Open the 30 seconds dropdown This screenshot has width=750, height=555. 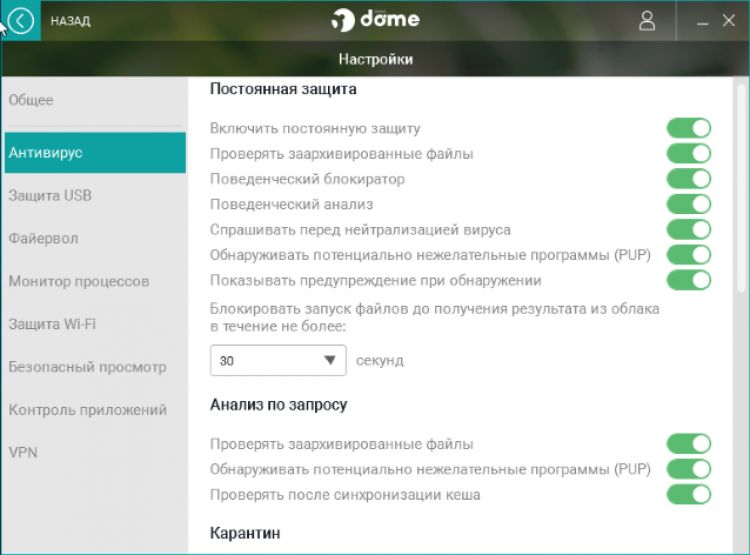click(x=278, y=360)
